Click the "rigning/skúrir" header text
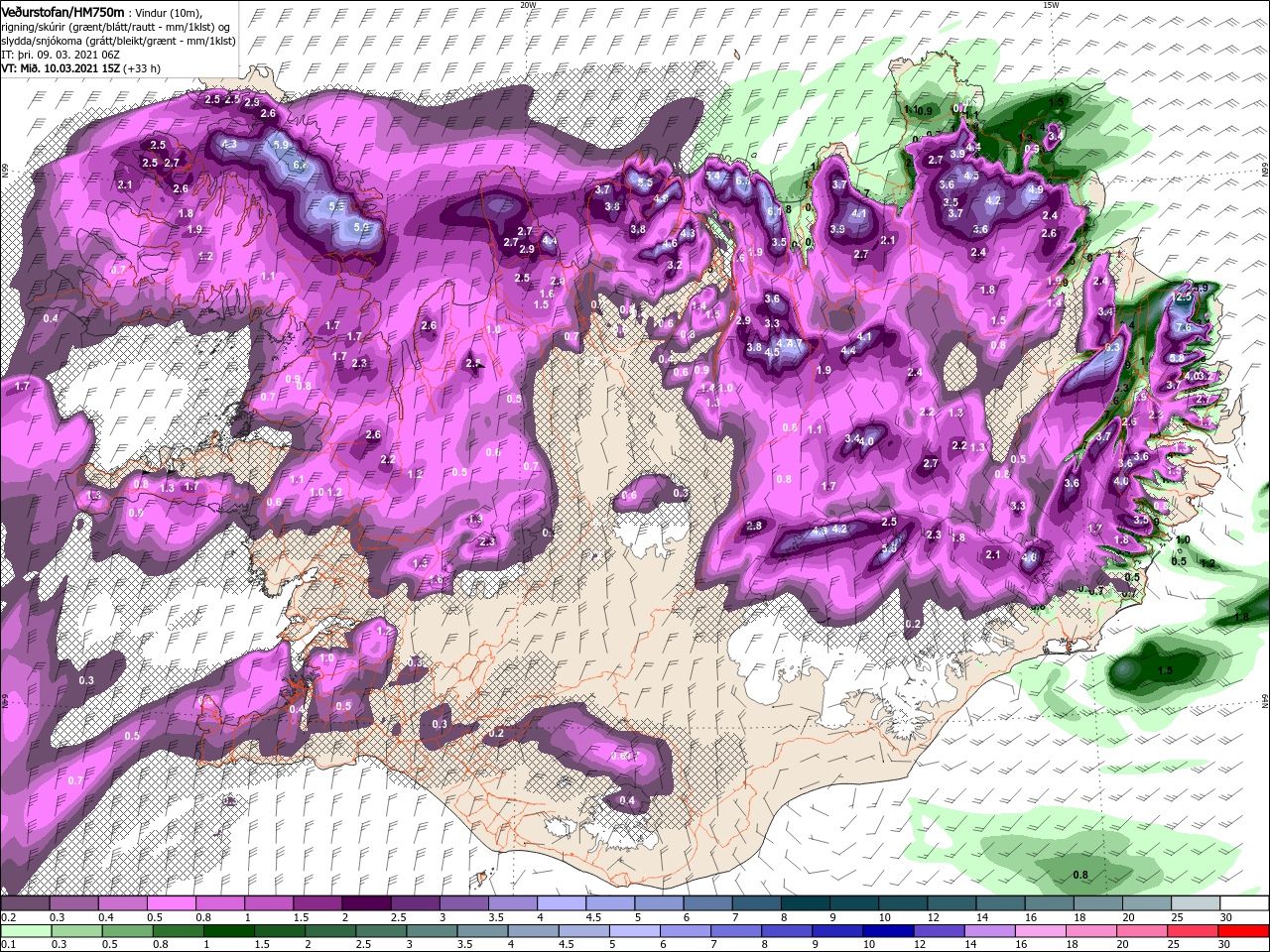 point(34,26)
